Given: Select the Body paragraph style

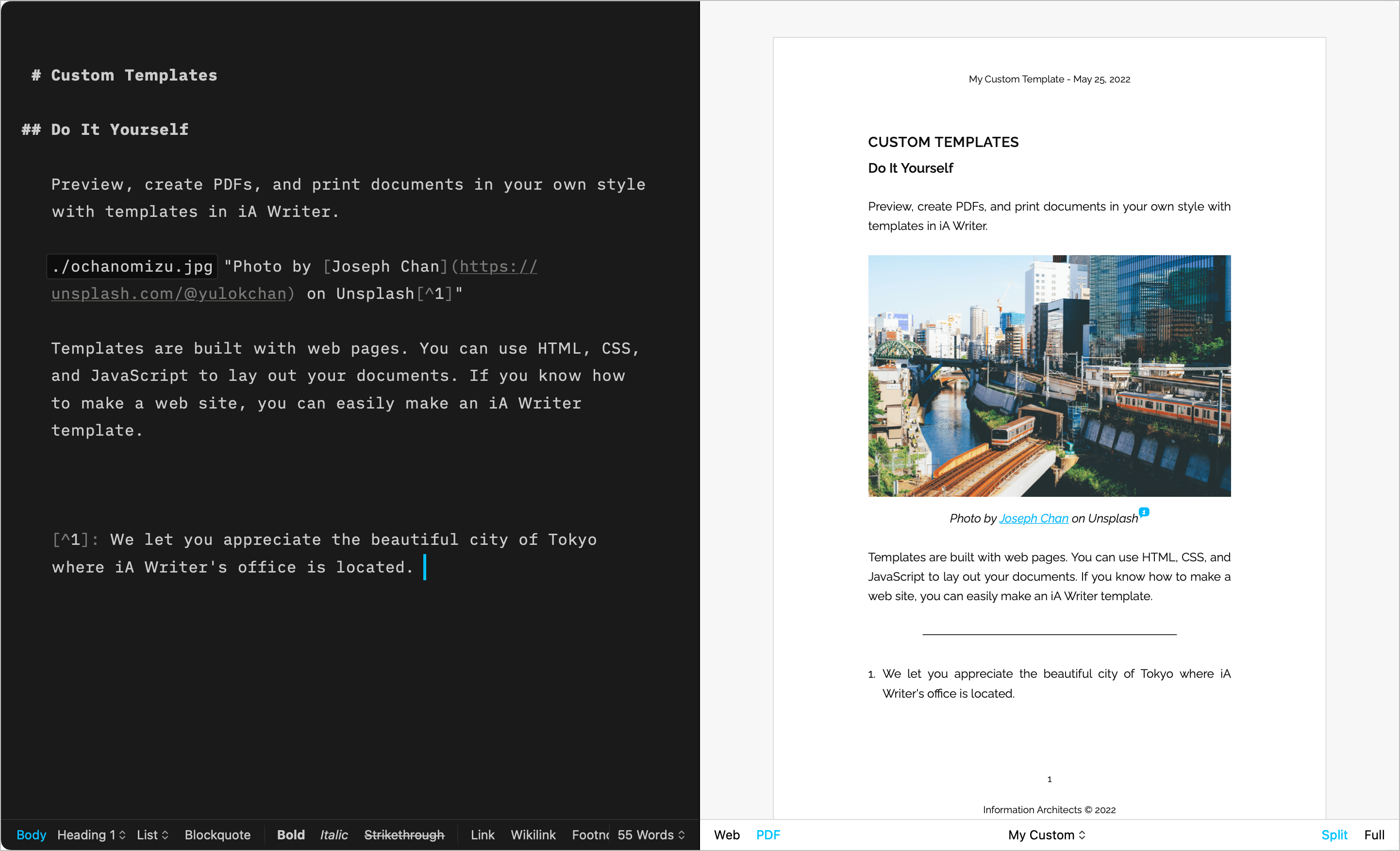Looking at the screenshot, I should click(x=31, y=835).
